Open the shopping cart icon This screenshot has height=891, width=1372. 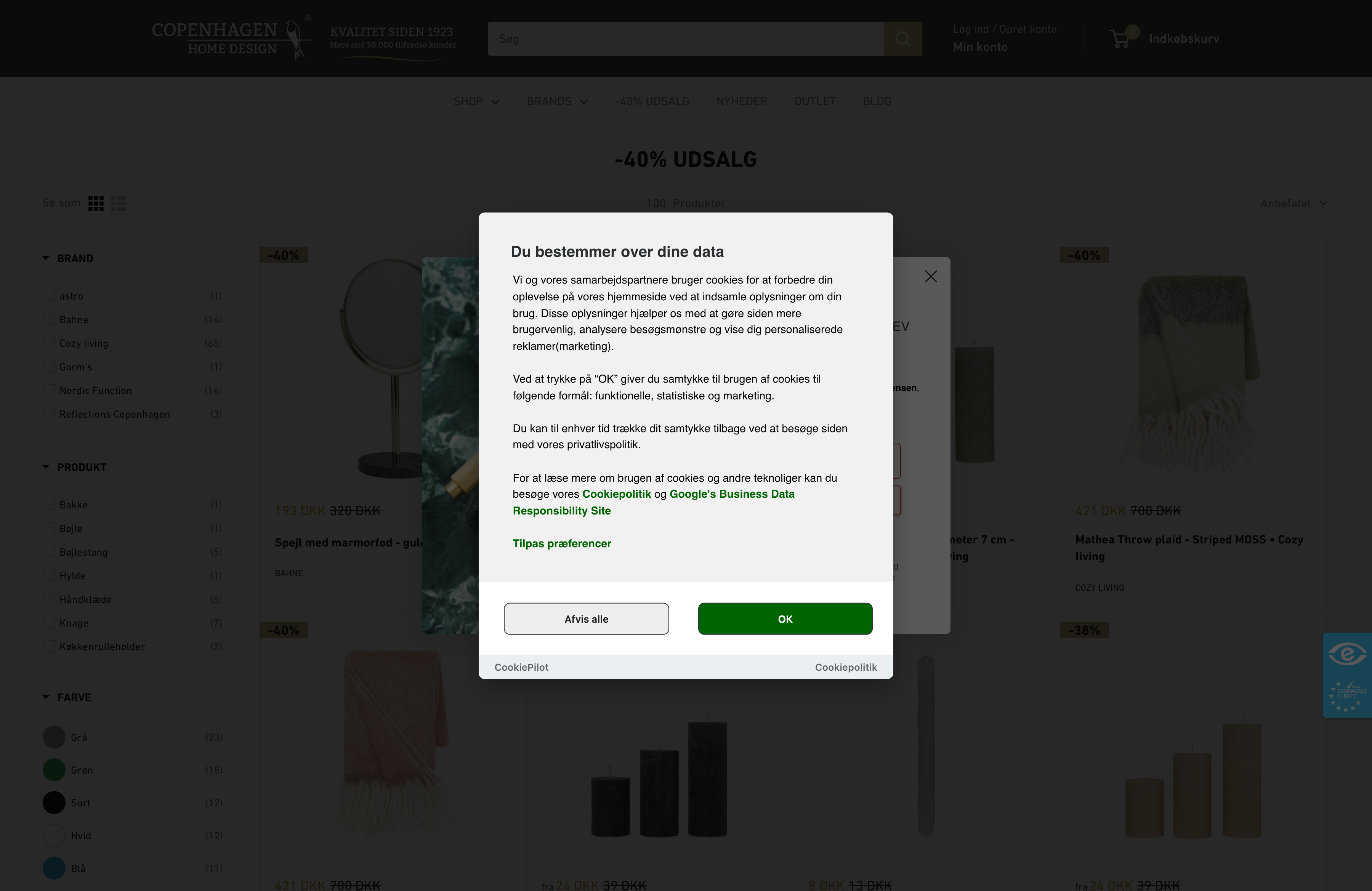[1120, 38]
